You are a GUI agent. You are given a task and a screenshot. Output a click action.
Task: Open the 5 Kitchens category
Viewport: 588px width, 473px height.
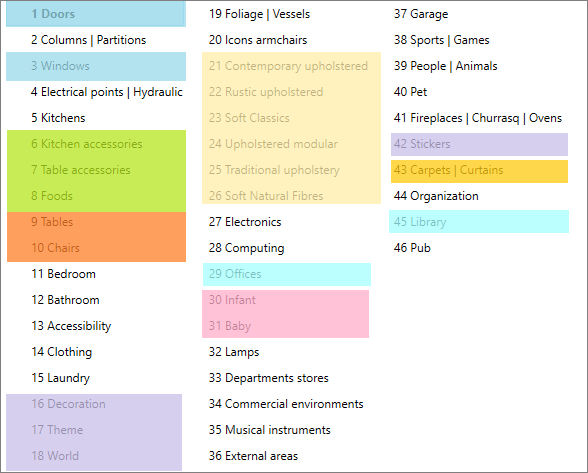pyautogui.click(x=58, y=118)
